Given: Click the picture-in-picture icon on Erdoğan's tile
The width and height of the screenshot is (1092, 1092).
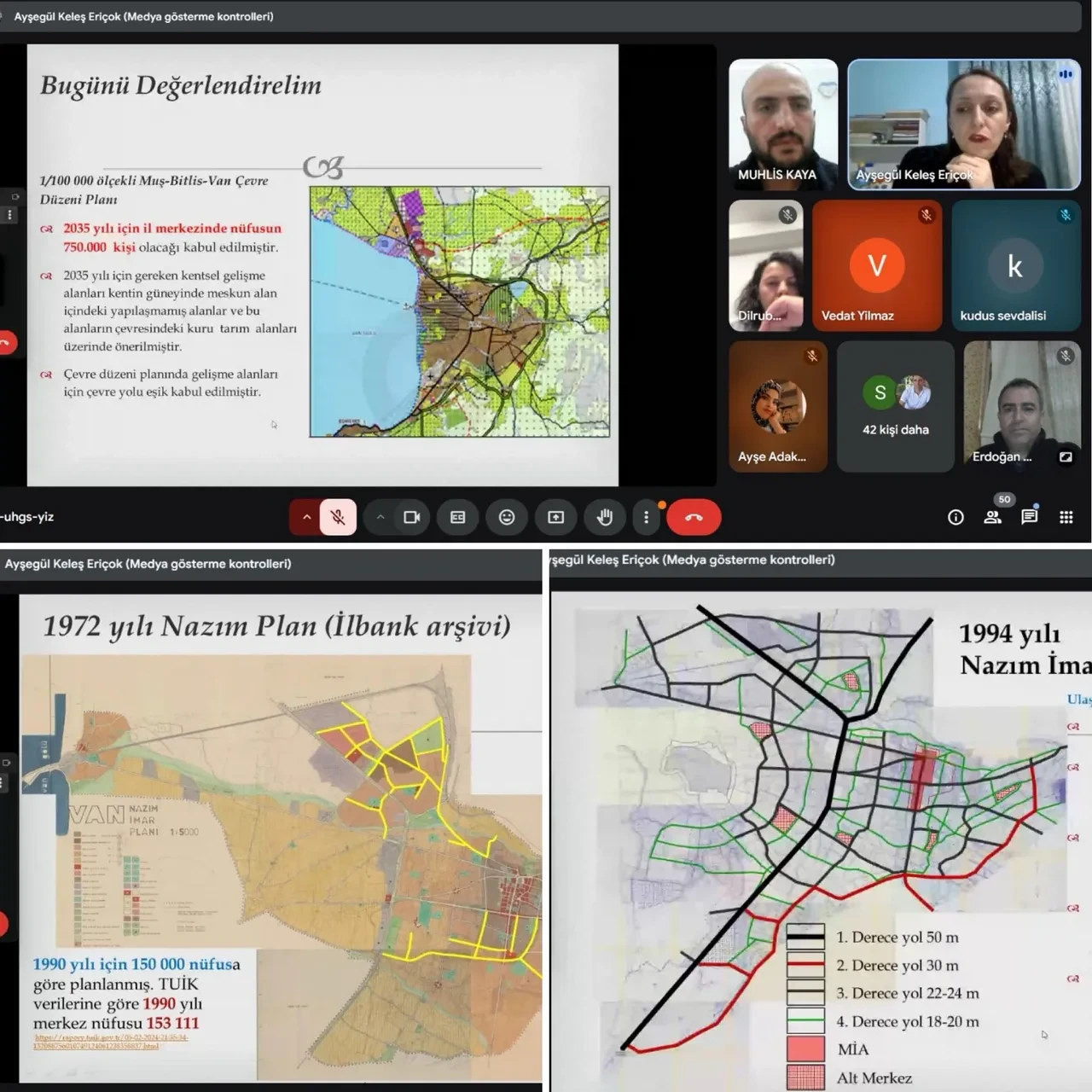Looking at the screenshot, I should click(x=1066, y=457).
